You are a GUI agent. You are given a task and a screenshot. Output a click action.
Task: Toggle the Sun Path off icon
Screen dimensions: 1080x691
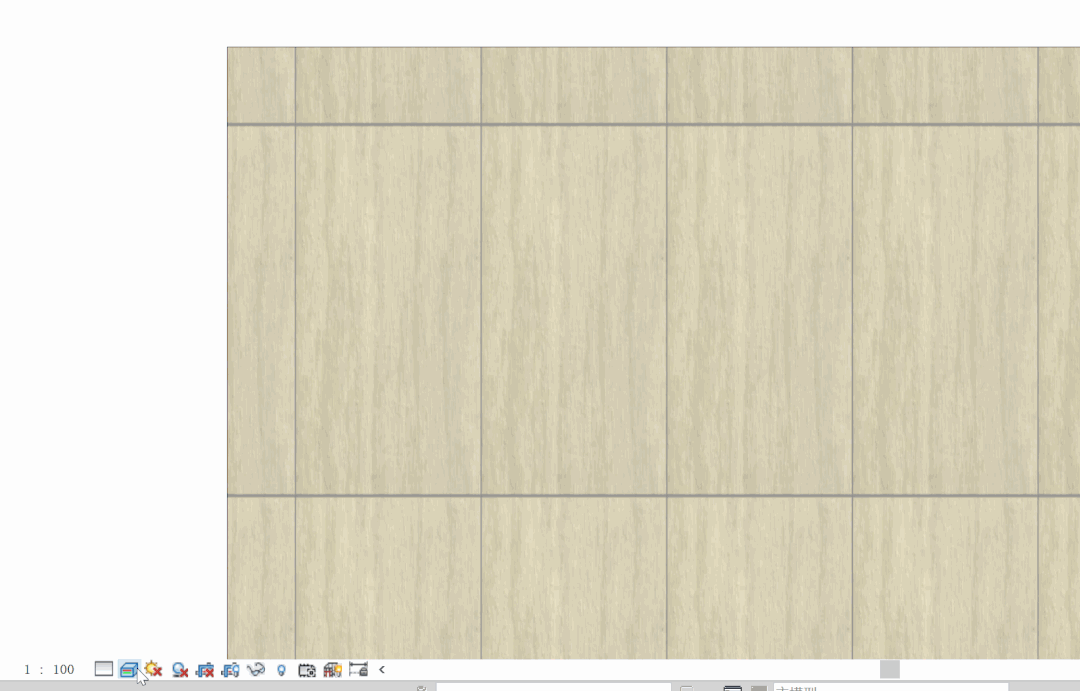tap(153, 669)
